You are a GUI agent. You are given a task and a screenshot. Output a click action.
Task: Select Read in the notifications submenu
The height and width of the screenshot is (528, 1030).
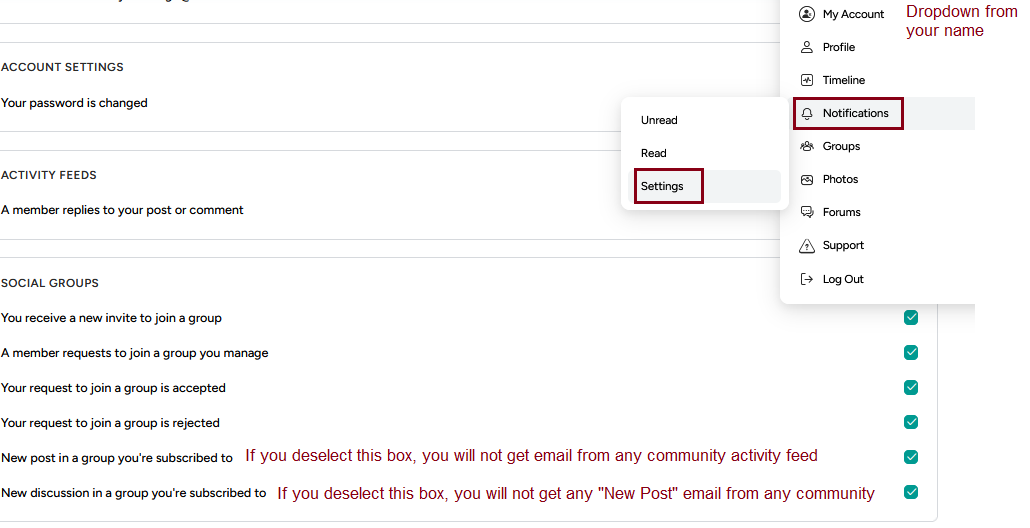click(x=654, y=153)
